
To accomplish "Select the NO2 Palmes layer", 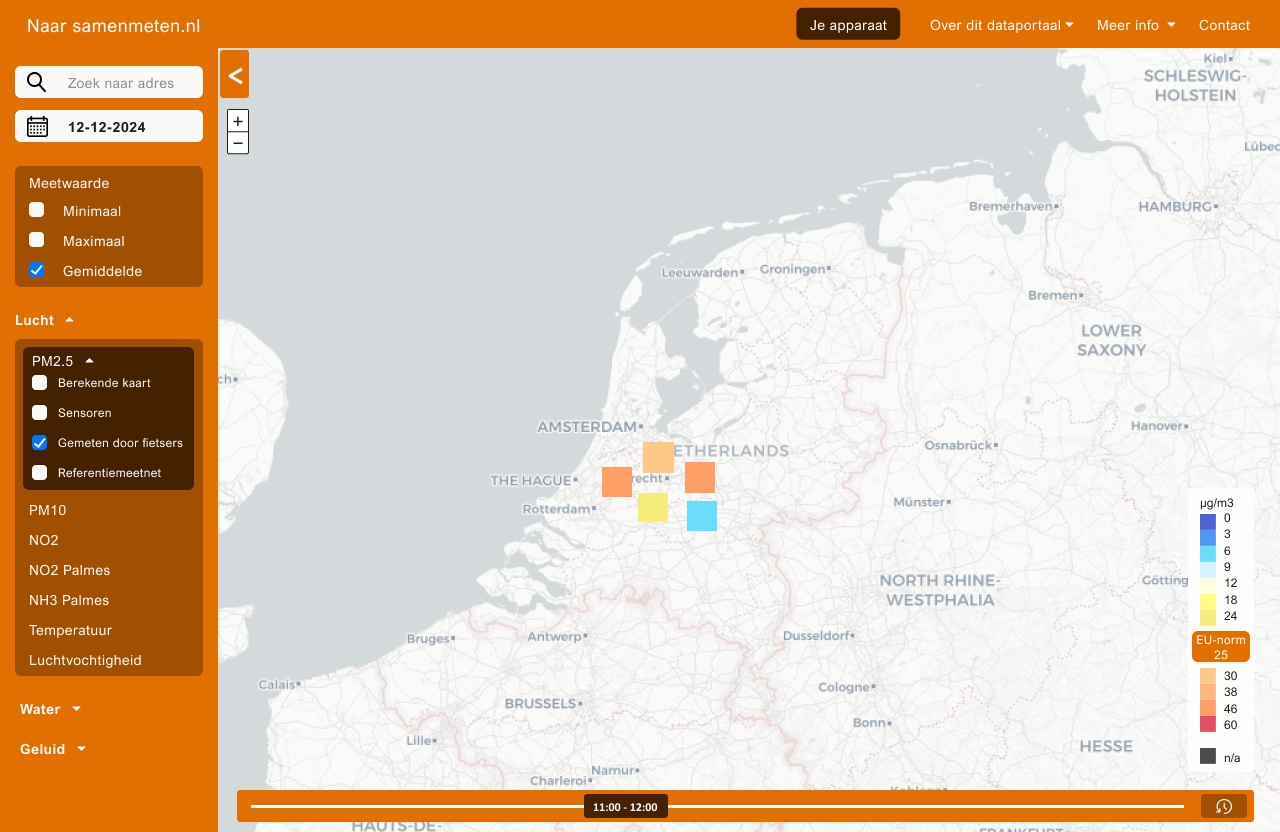I will point(70,570).
